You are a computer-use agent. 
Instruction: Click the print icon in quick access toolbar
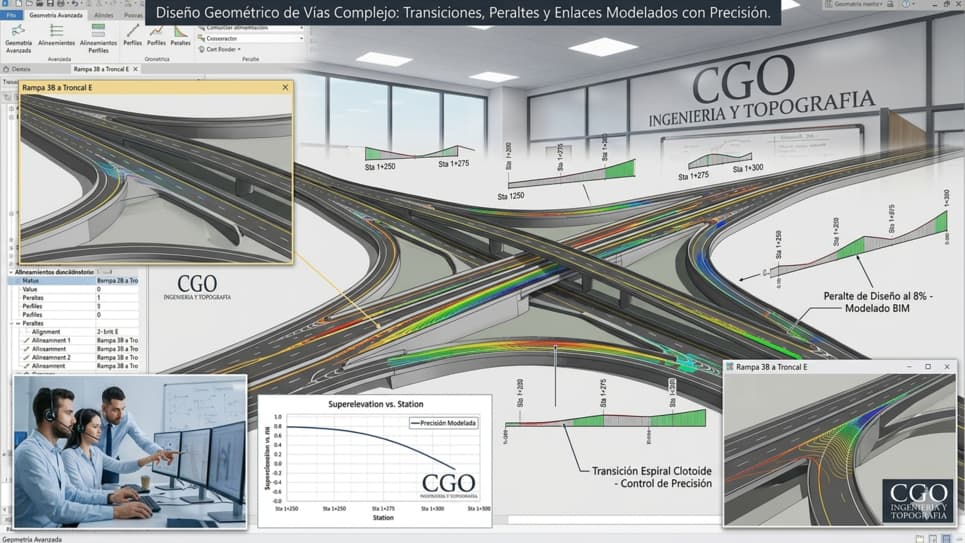(x=61, y=4)
